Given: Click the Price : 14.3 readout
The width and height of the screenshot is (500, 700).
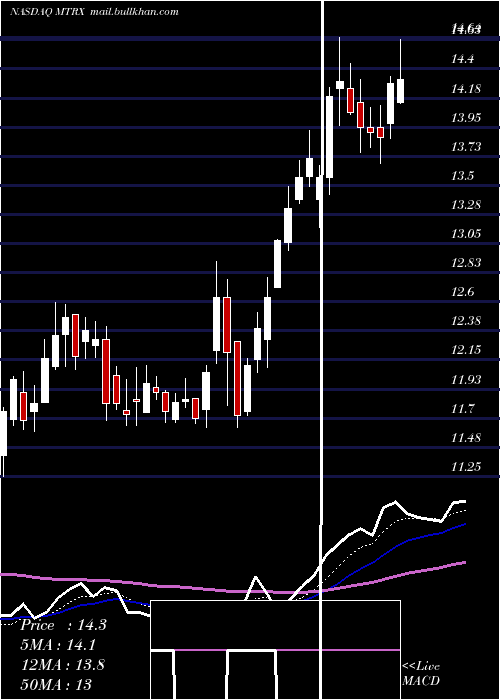Looking at the screenshot, I should [63, 625].
